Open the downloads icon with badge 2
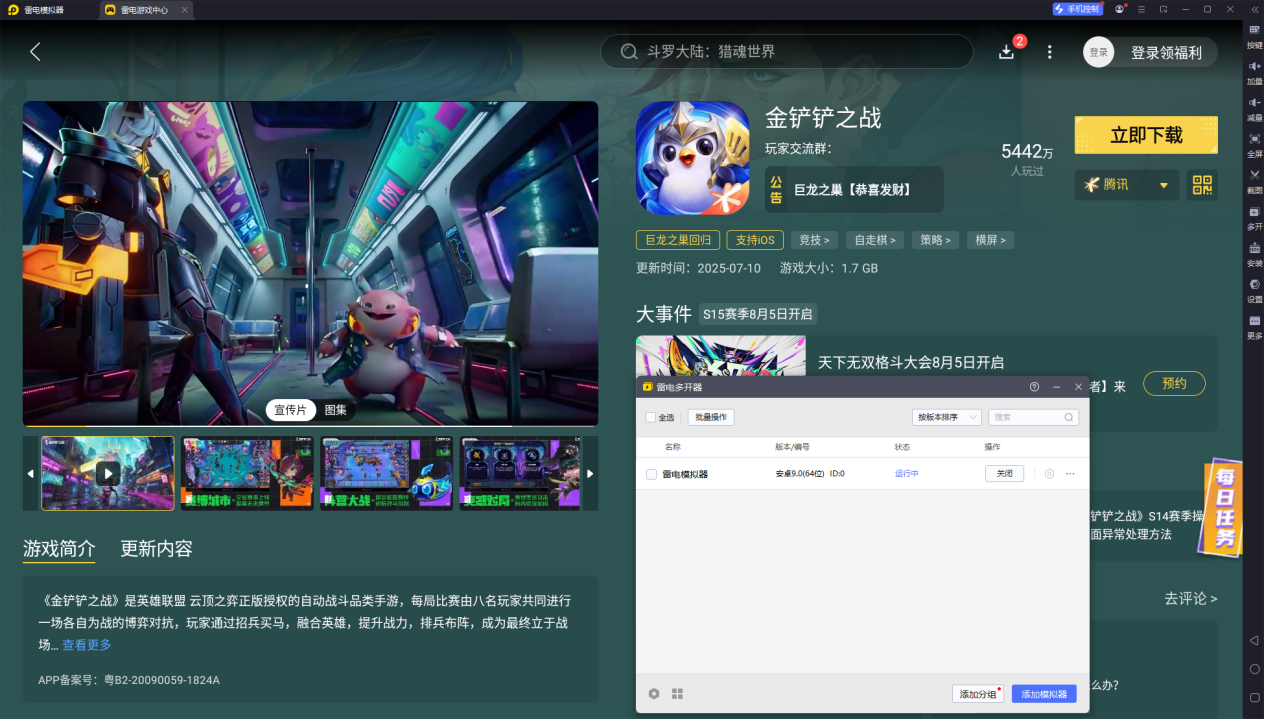This screenshot has width=1264, height=719. (1007, 52)
